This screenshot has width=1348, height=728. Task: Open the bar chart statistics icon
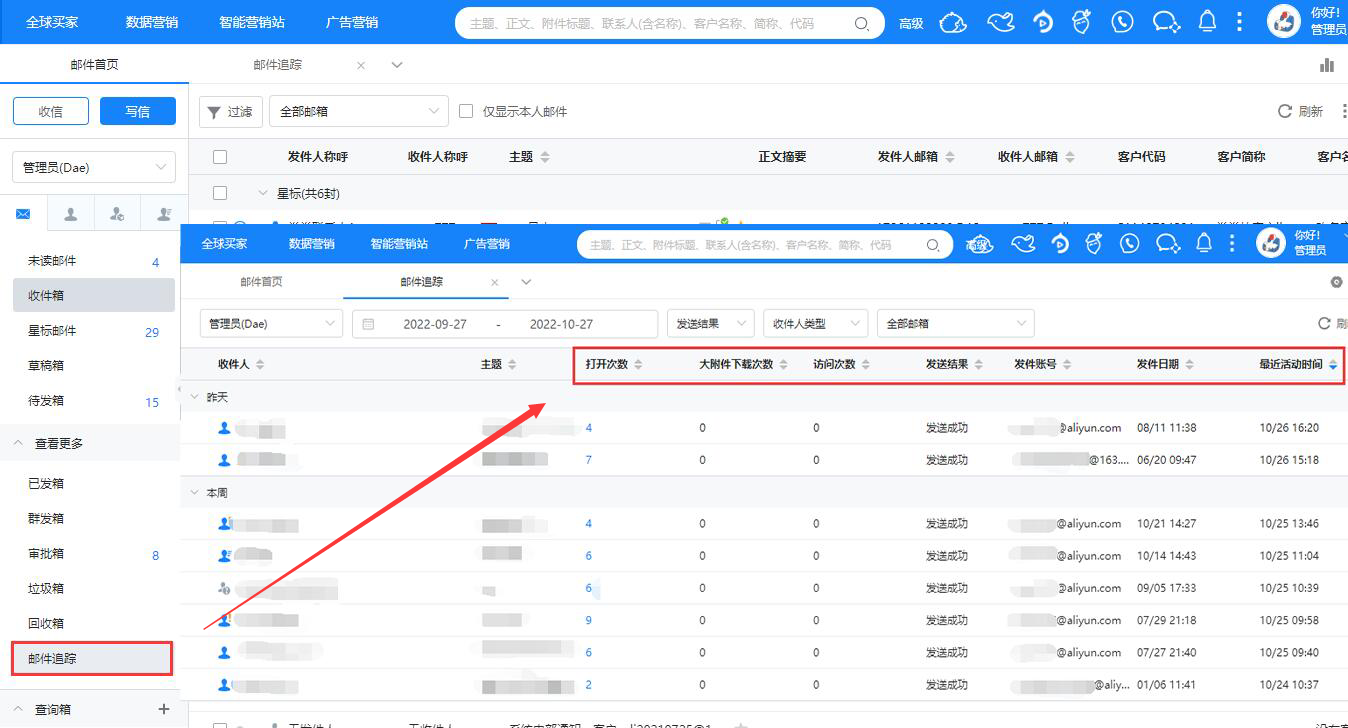point(1327,65)
